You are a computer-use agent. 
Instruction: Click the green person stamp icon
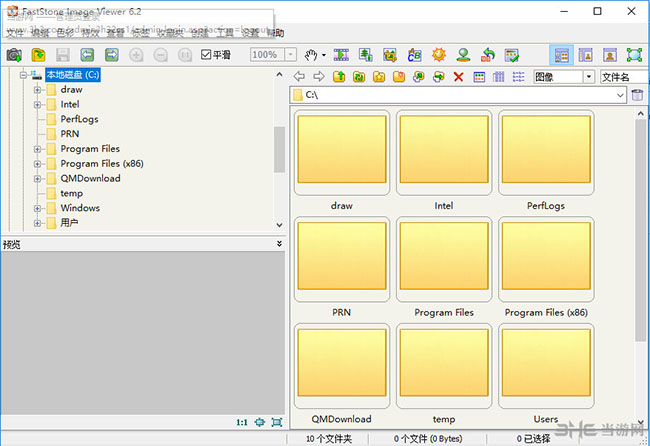463,55
